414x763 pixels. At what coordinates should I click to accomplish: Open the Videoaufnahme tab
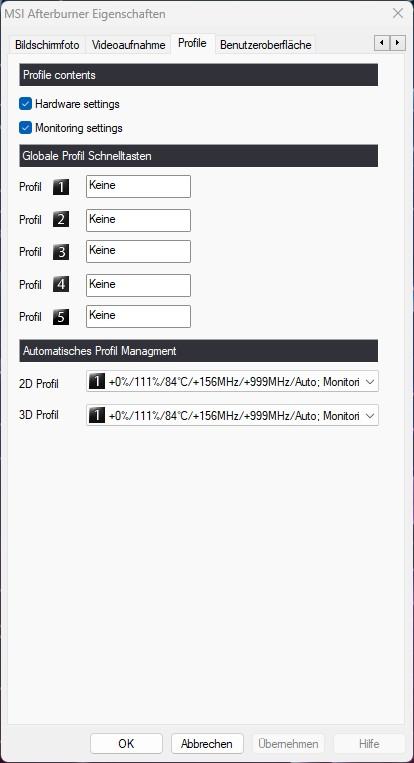(129, 45)
